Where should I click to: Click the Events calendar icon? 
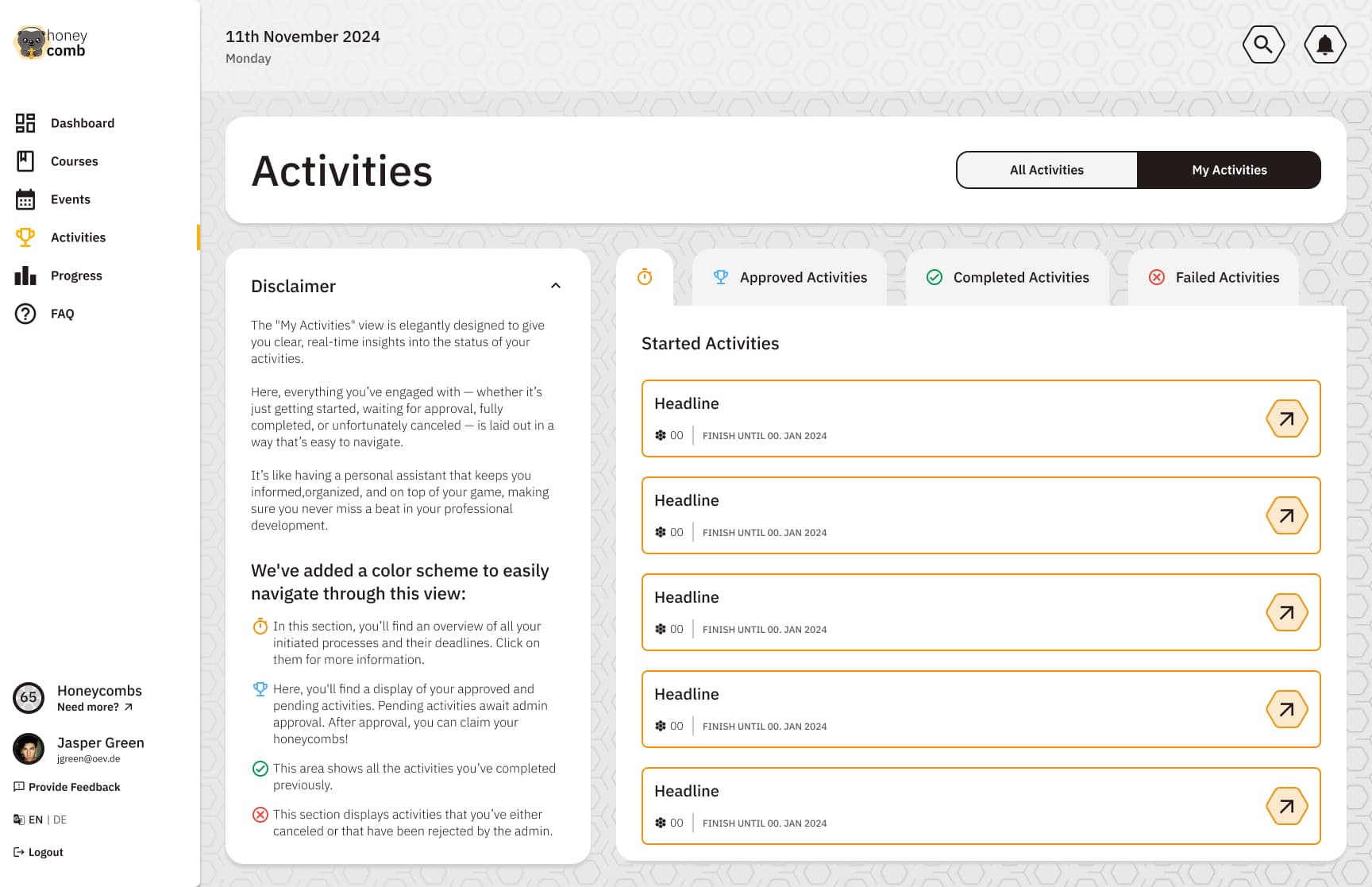pyautogui.click(x=25, y=199)
